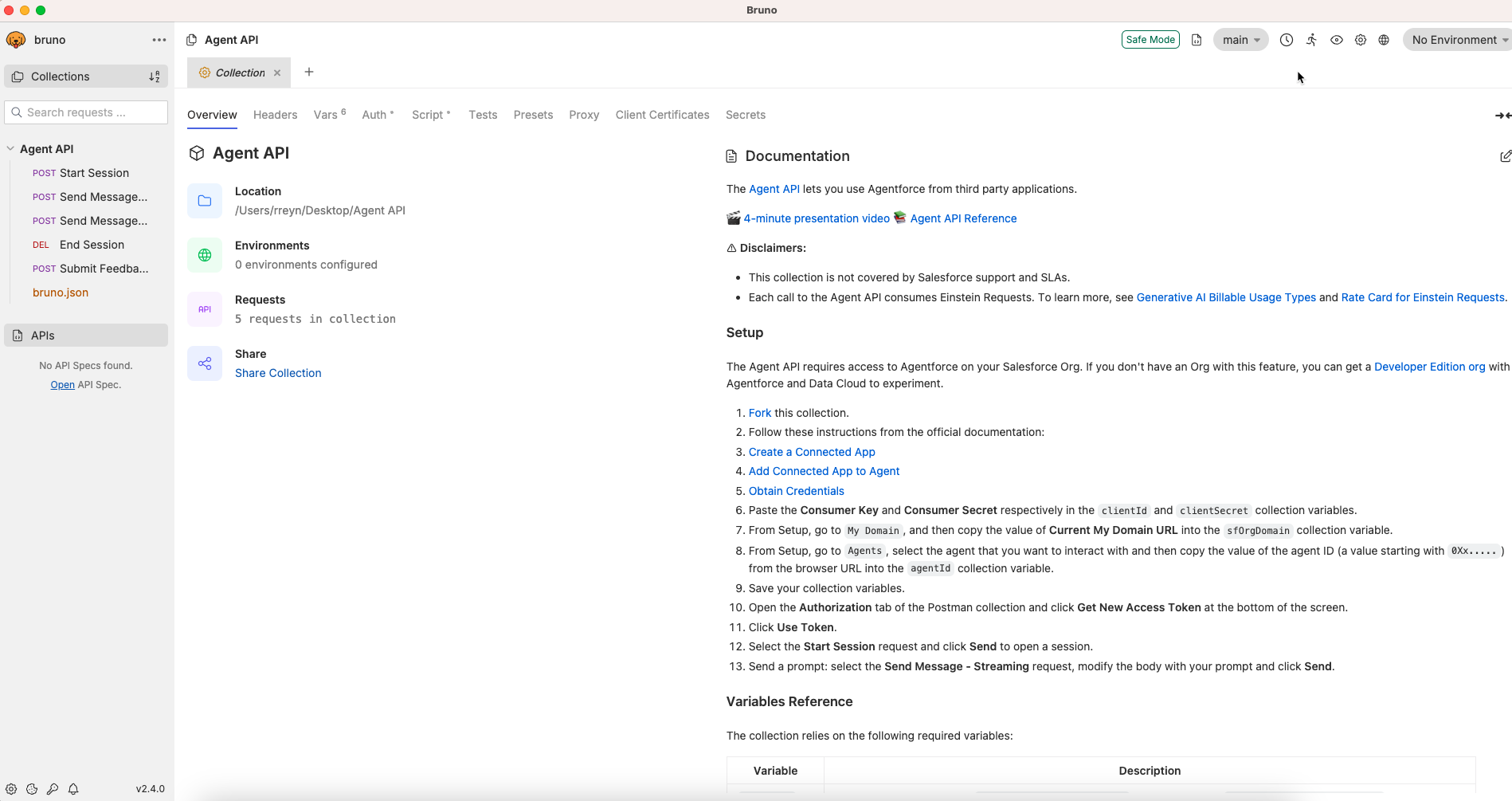Screen dimensions: 1512x801
Task: Open the No Environment dropdown
Action: pos(1459,40)
